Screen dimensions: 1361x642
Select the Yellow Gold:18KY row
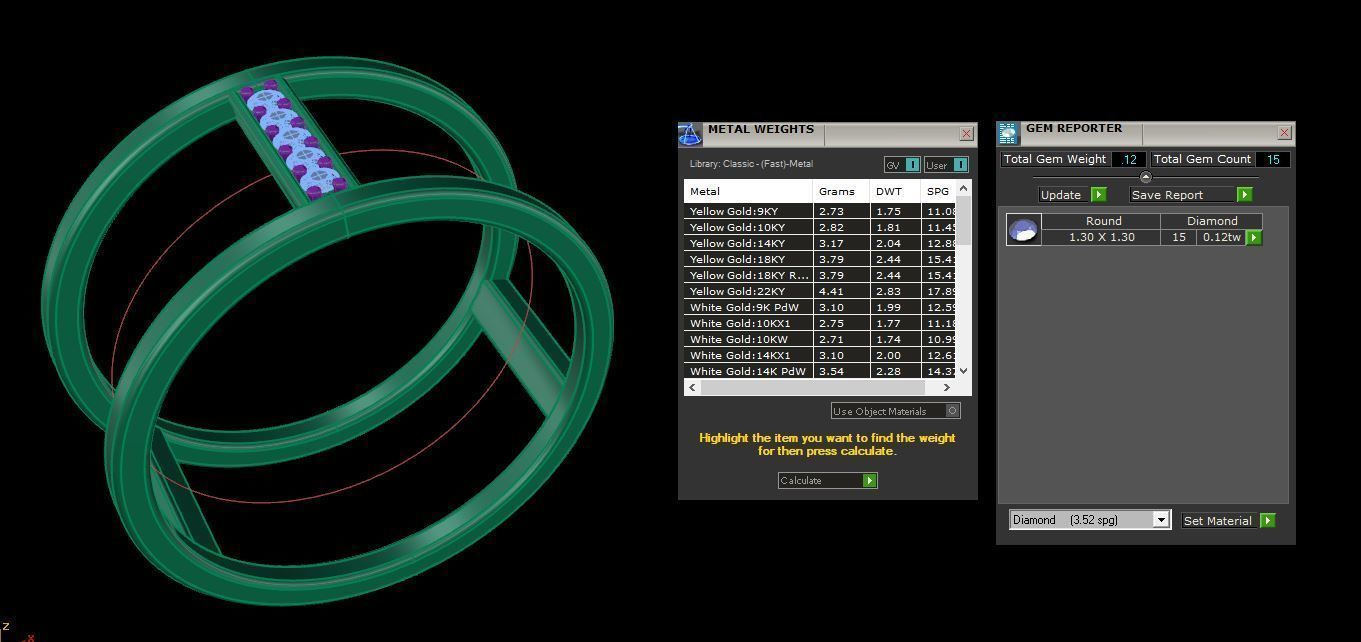point(820,259)
